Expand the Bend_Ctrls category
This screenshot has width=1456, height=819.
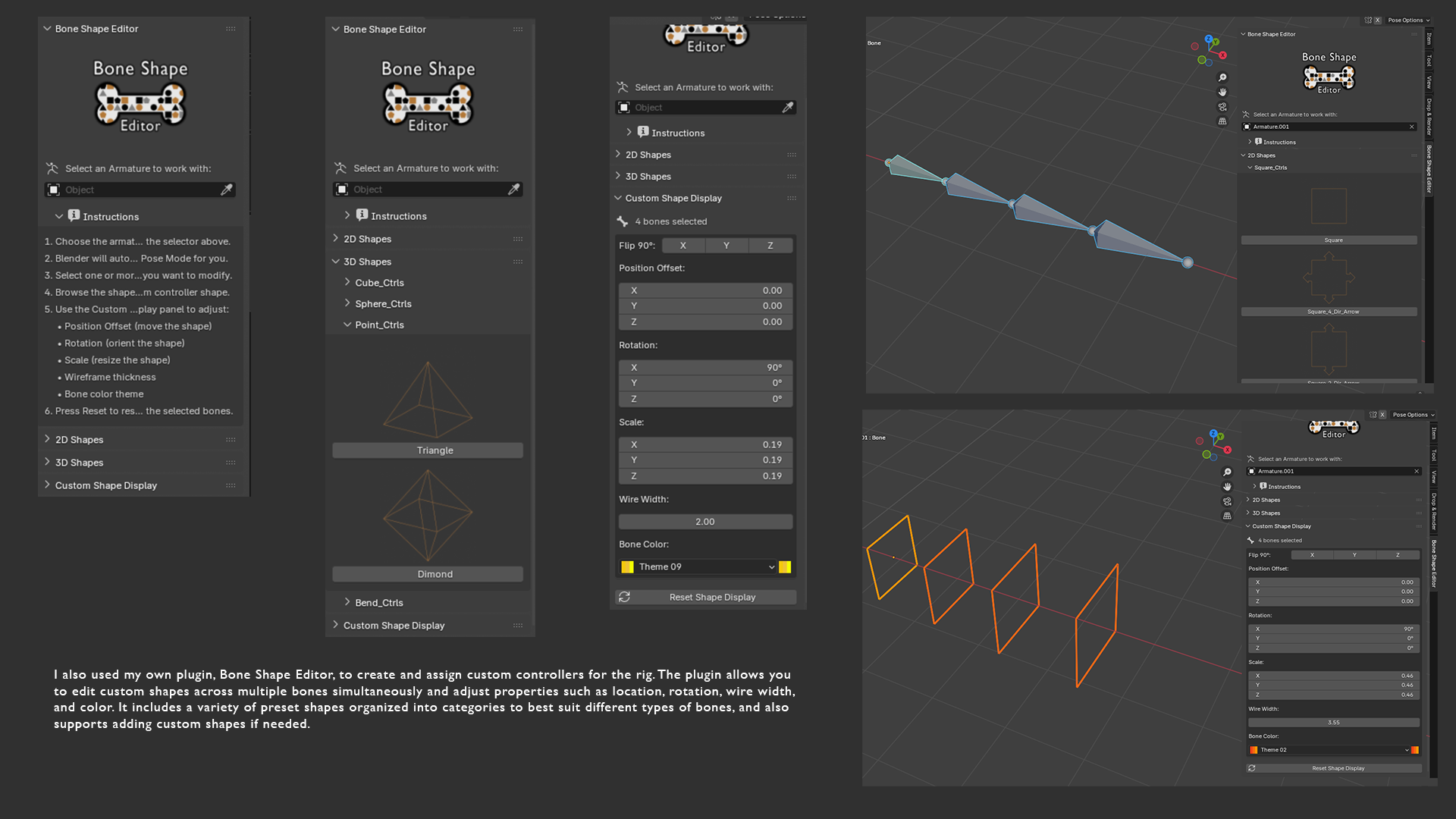378,603
